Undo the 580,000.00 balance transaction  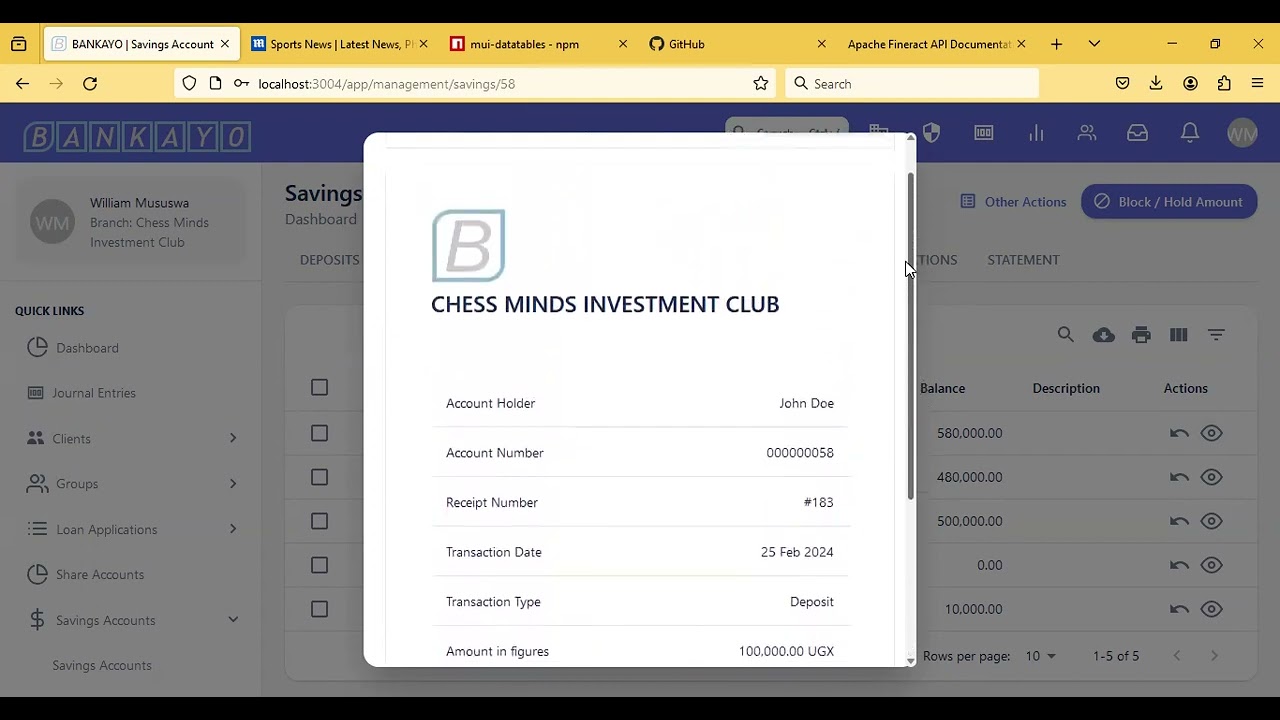(x=1179, y=433)
